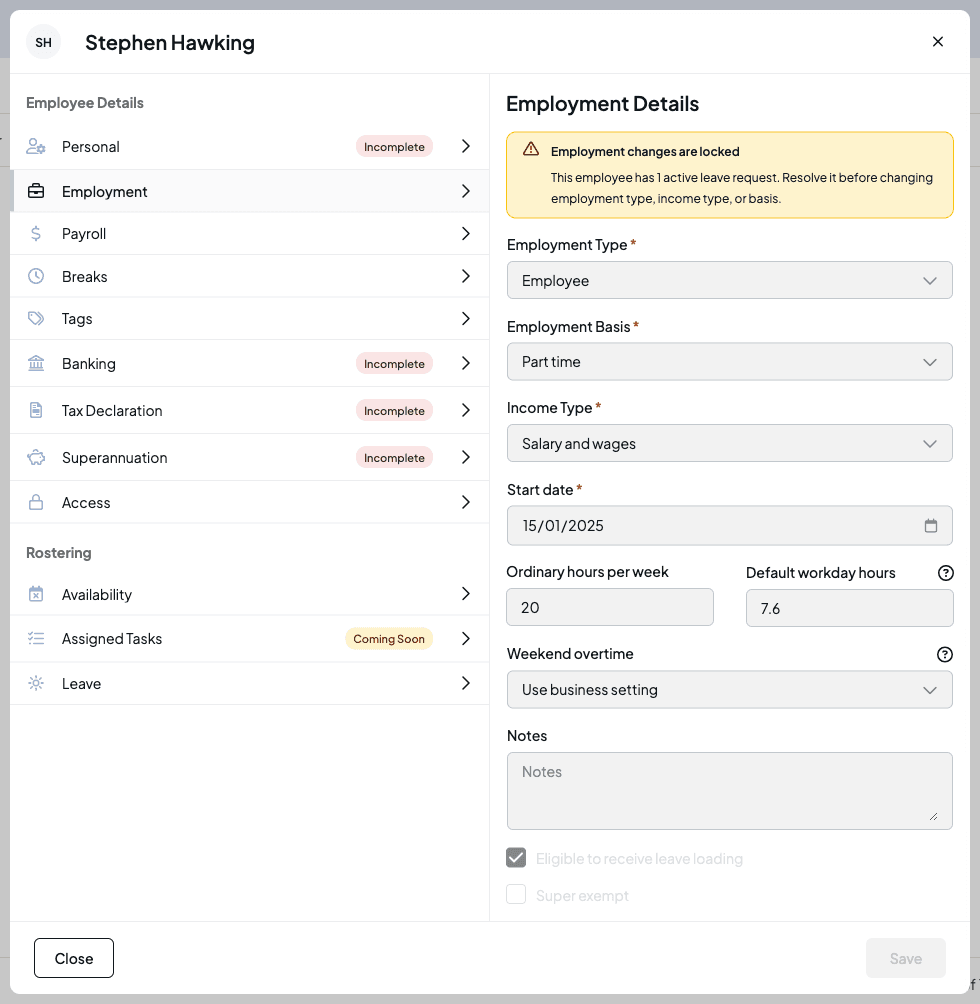Click the Save button
980x1004 pixels.
pyautogui.click(x=906, y=958)
